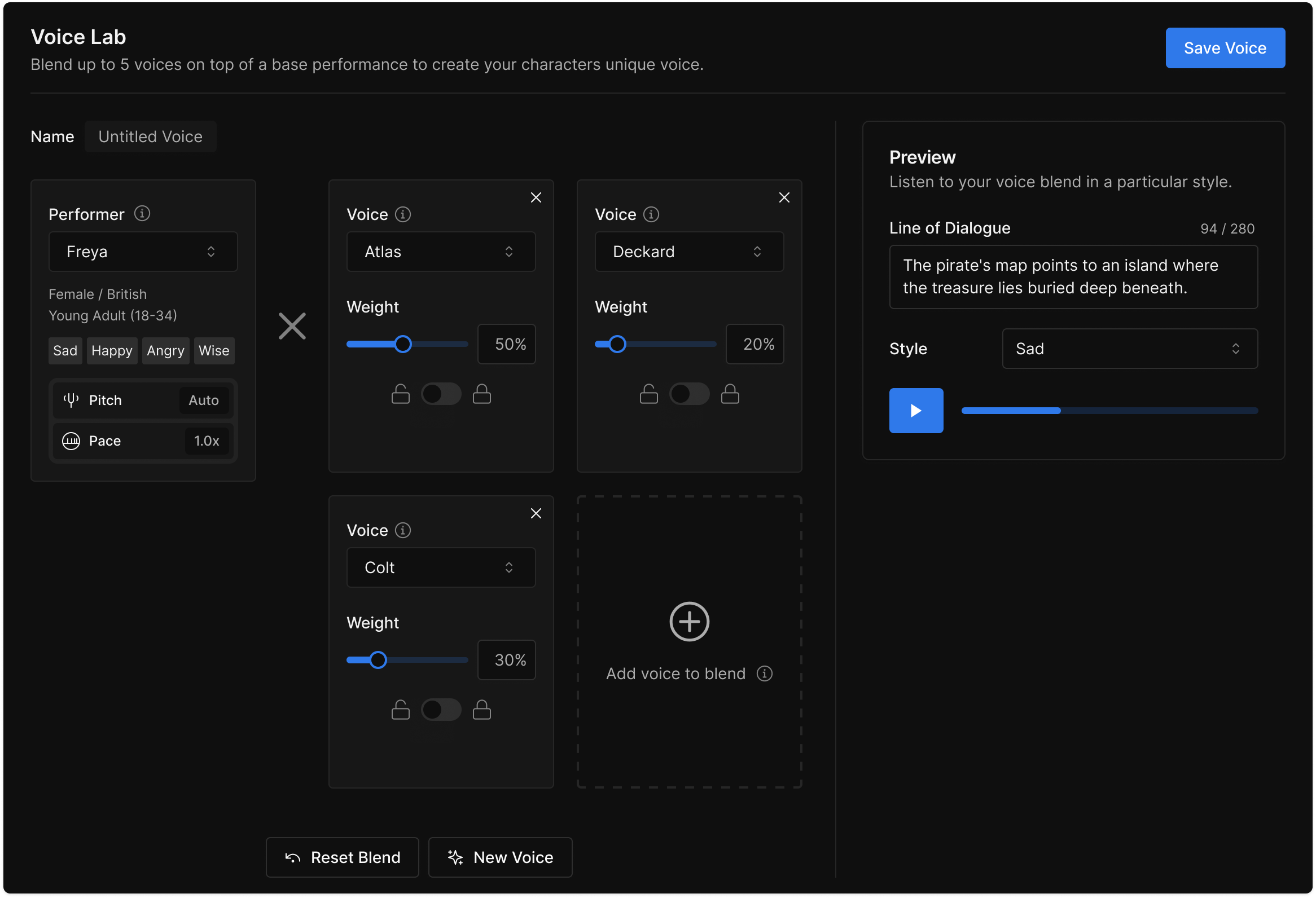Screen dimensions: 1316x898
Task: Click the info icon next to Add voice to blend
Action: [x=765, y=673]
